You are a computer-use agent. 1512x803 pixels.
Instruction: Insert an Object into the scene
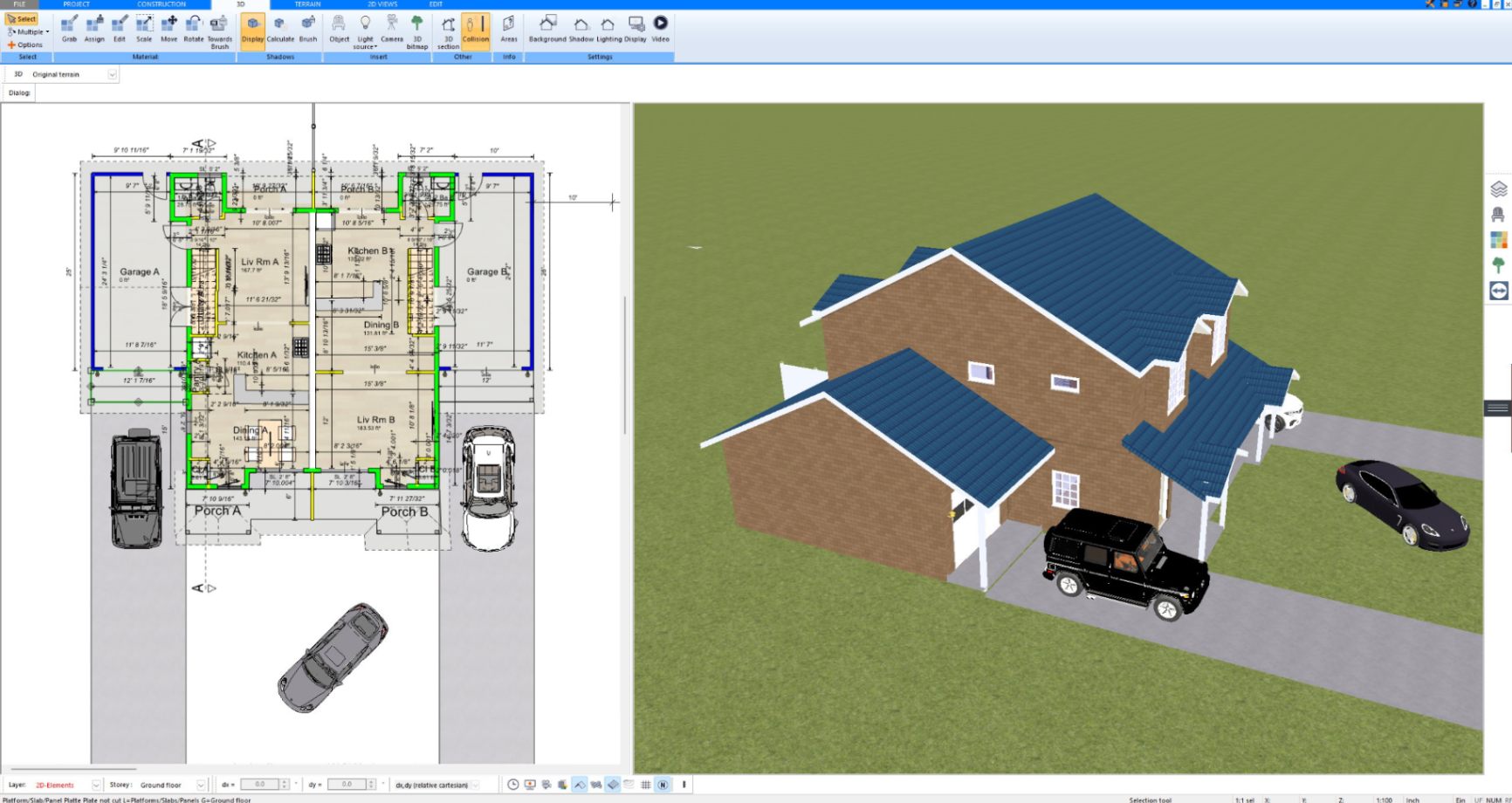(339, 29)
